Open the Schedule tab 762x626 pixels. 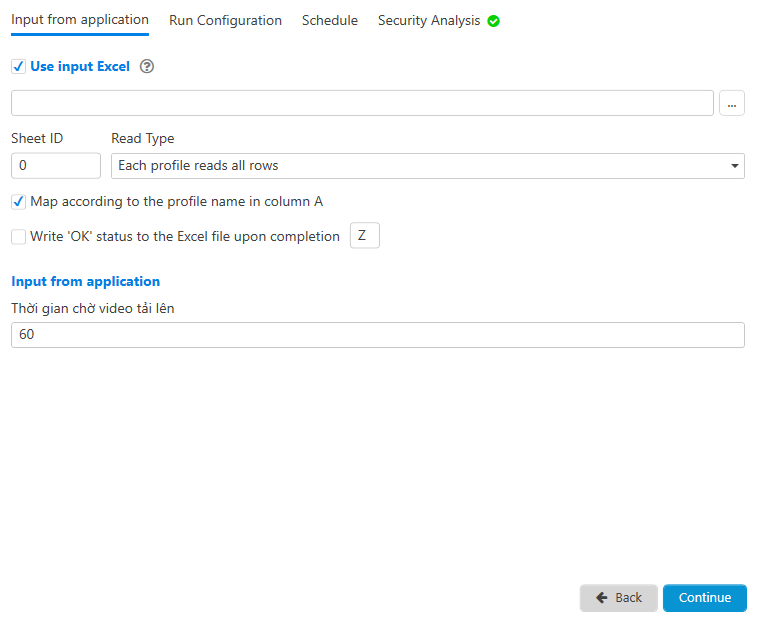(329, 20)
